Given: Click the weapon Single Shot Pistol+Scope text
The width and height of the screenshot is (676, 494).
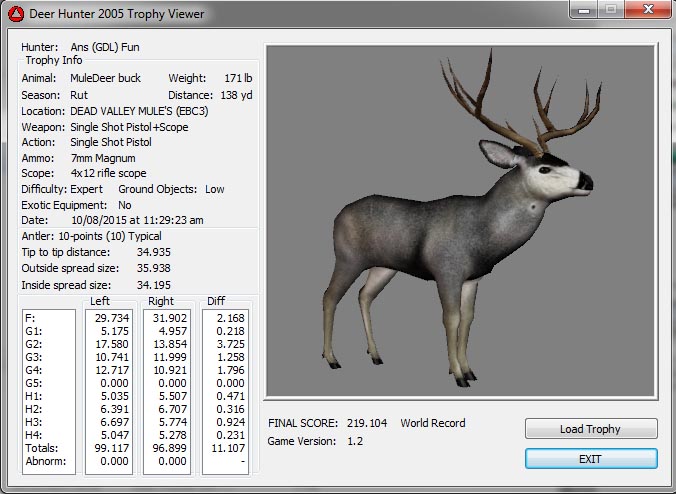Looking at the screenshot, I should pos(129,127).
